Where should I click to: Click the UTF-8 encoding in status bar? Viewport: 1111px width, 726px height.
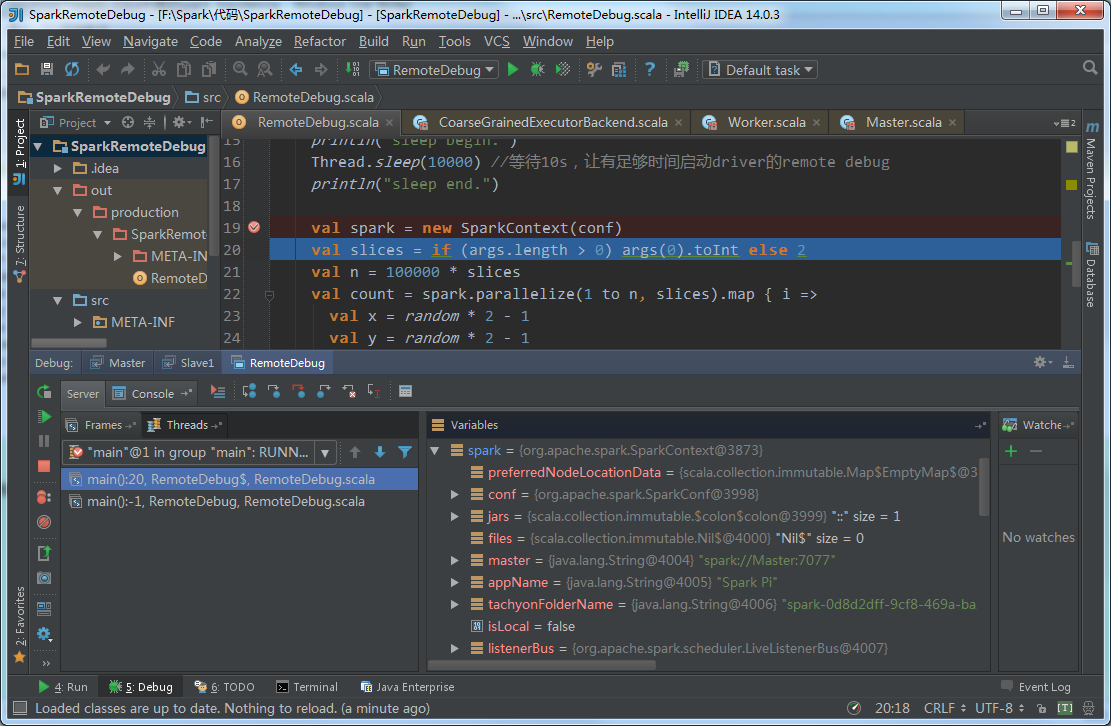tap(999, 708)
